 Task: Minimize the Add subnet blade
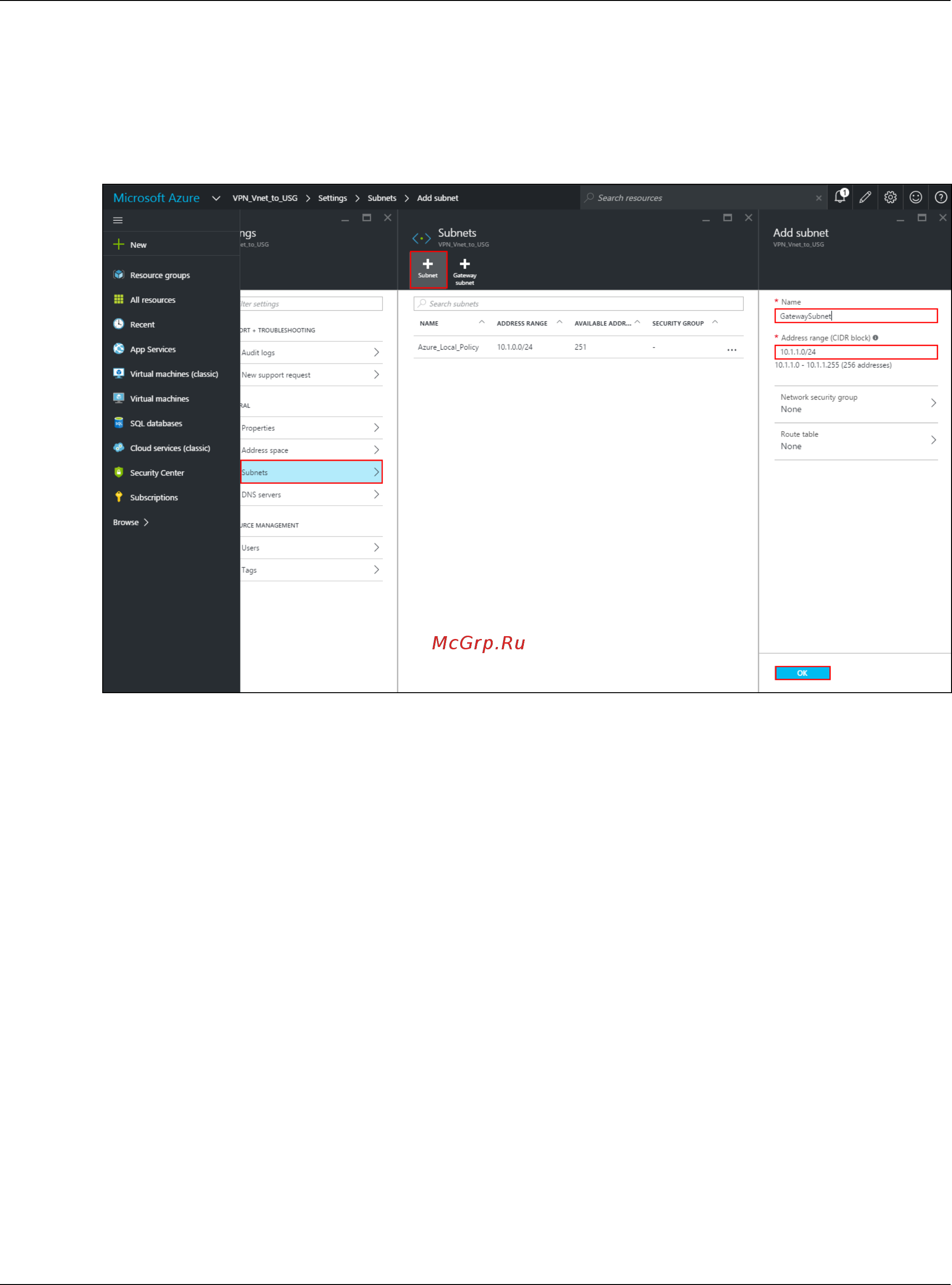[901, 219]
